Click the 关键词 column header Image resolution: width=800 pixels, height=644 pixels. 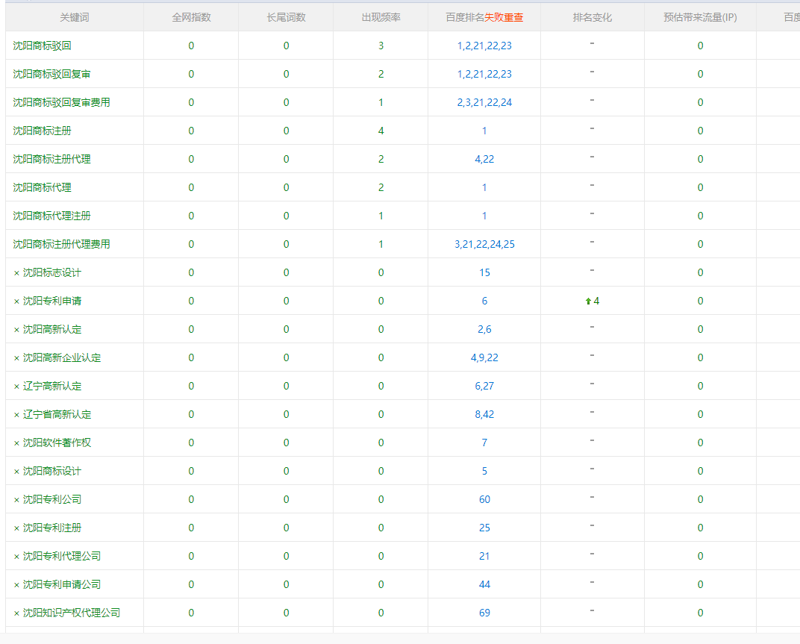point(74,17)
